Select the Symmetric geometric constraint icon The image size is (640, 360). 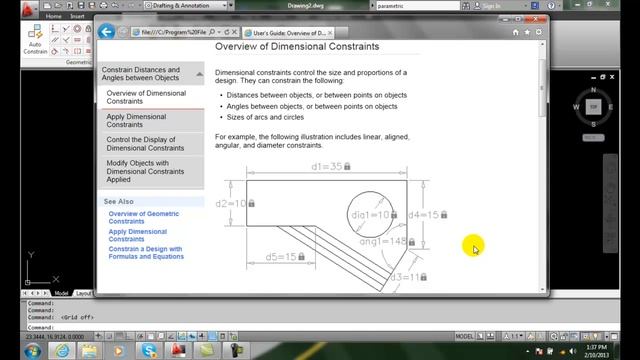77,51
